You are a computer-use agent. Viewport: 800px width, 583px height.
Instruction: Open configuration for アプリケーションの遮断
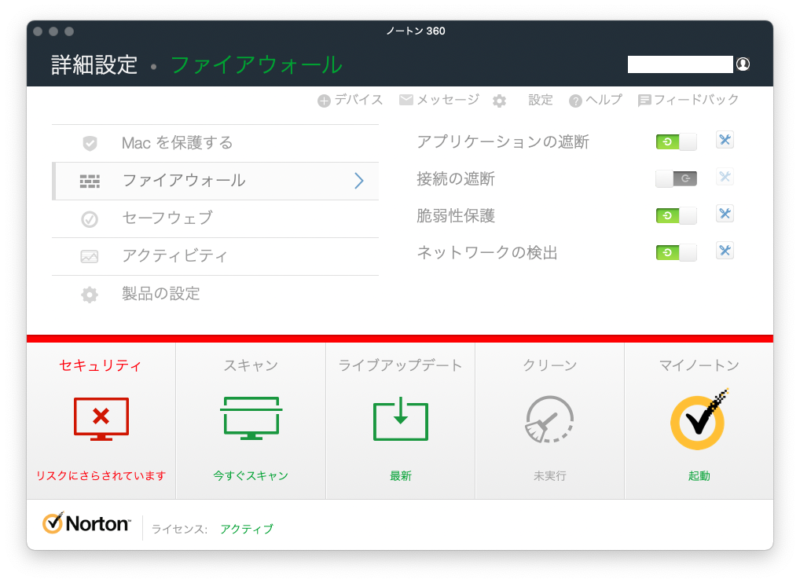point(723,140)
